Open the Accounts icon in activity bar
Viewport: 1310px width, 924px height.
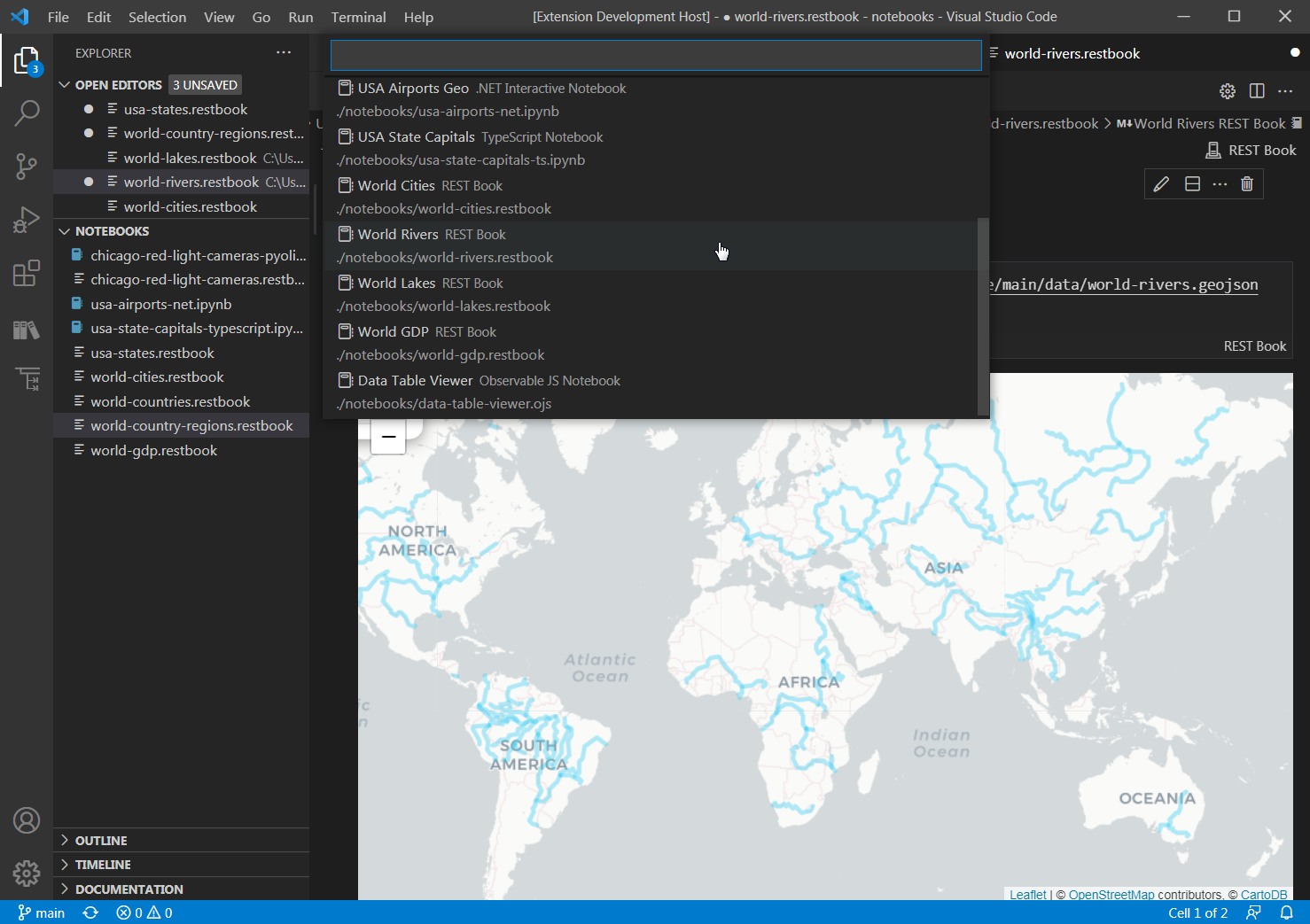coord(27,820)
